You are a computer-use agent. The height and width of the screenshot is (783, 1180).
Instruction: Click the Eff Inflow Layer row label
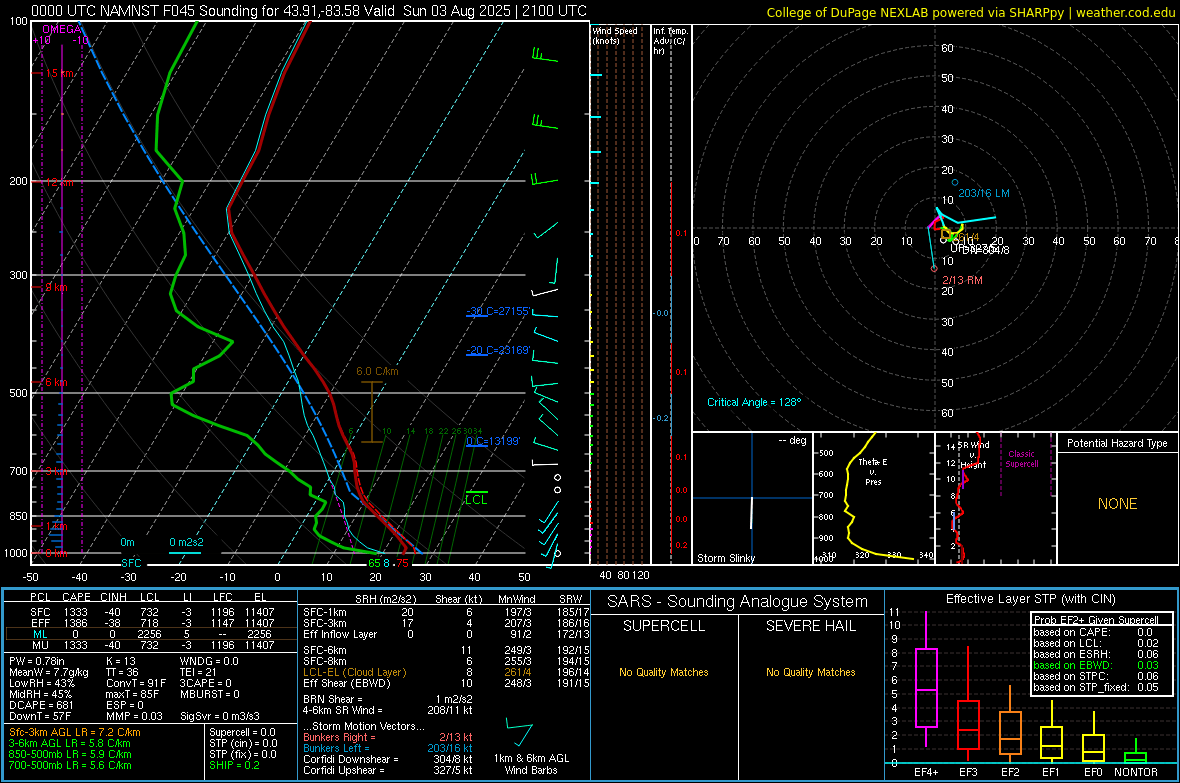tap(340, 634)
